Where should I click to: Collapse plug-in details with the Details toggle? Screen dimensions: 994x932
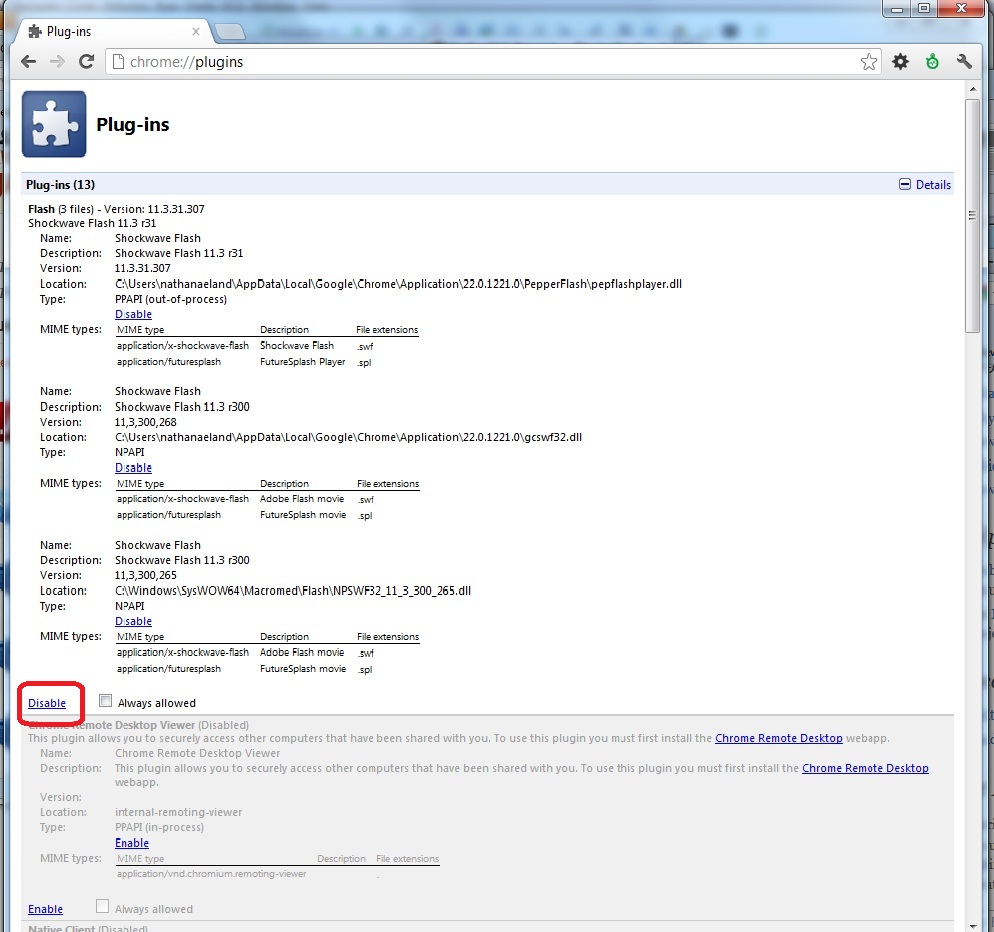pos(925,184)
